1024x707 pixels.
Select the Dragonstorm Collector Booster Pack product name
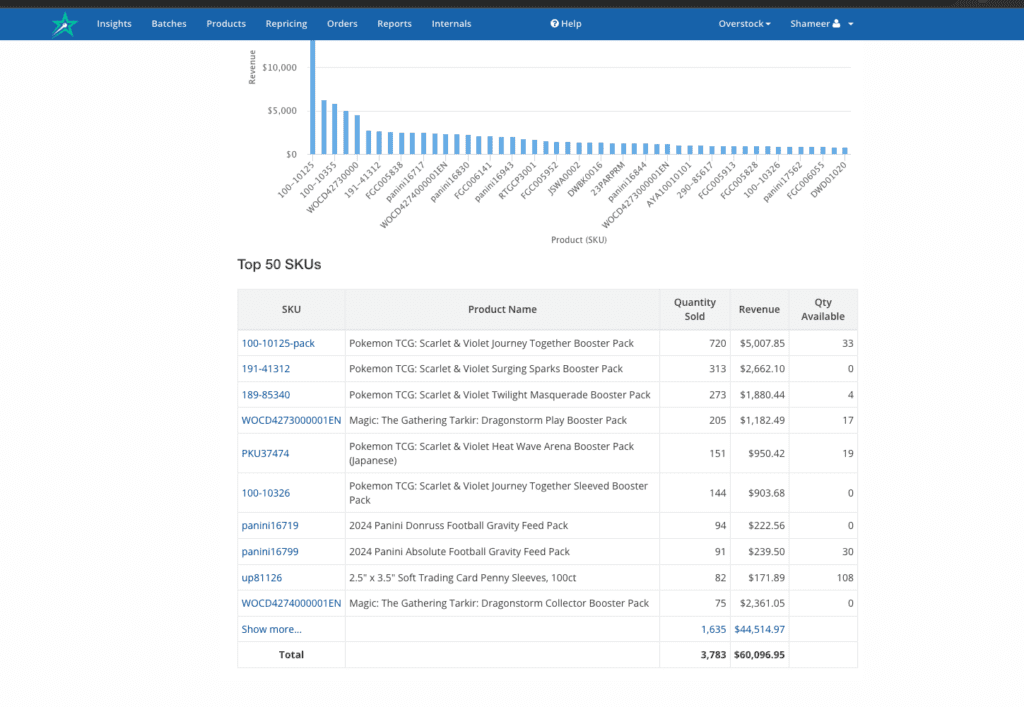(x=499, y=603)
